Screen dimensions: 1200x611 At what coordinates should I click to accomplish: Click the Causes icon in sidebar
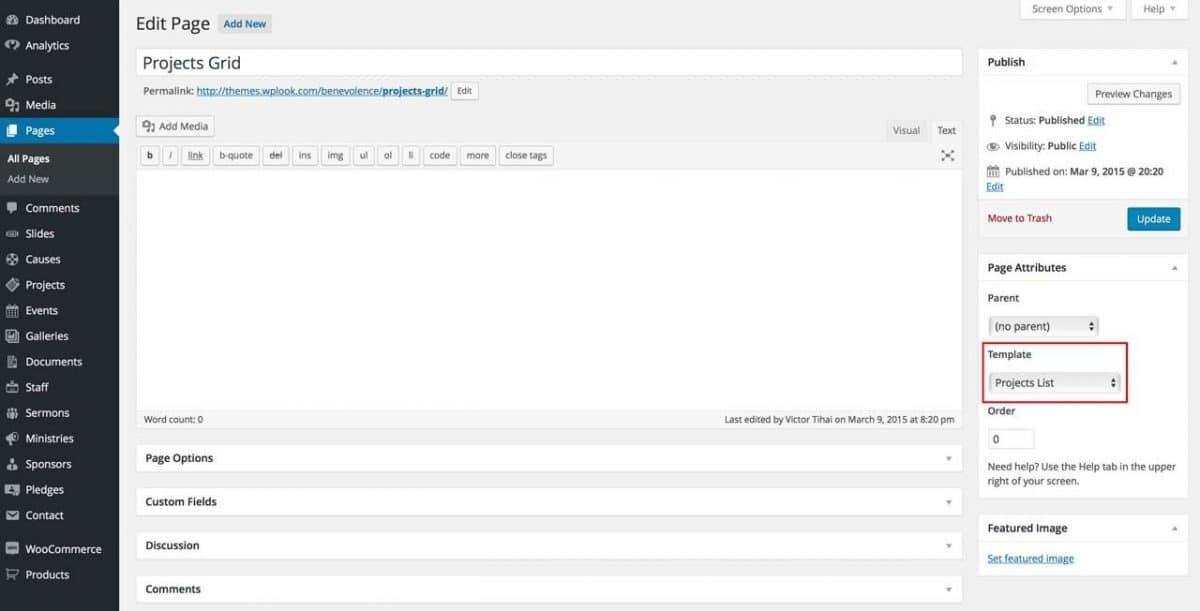pyautogui.click(x=12, y=259)
